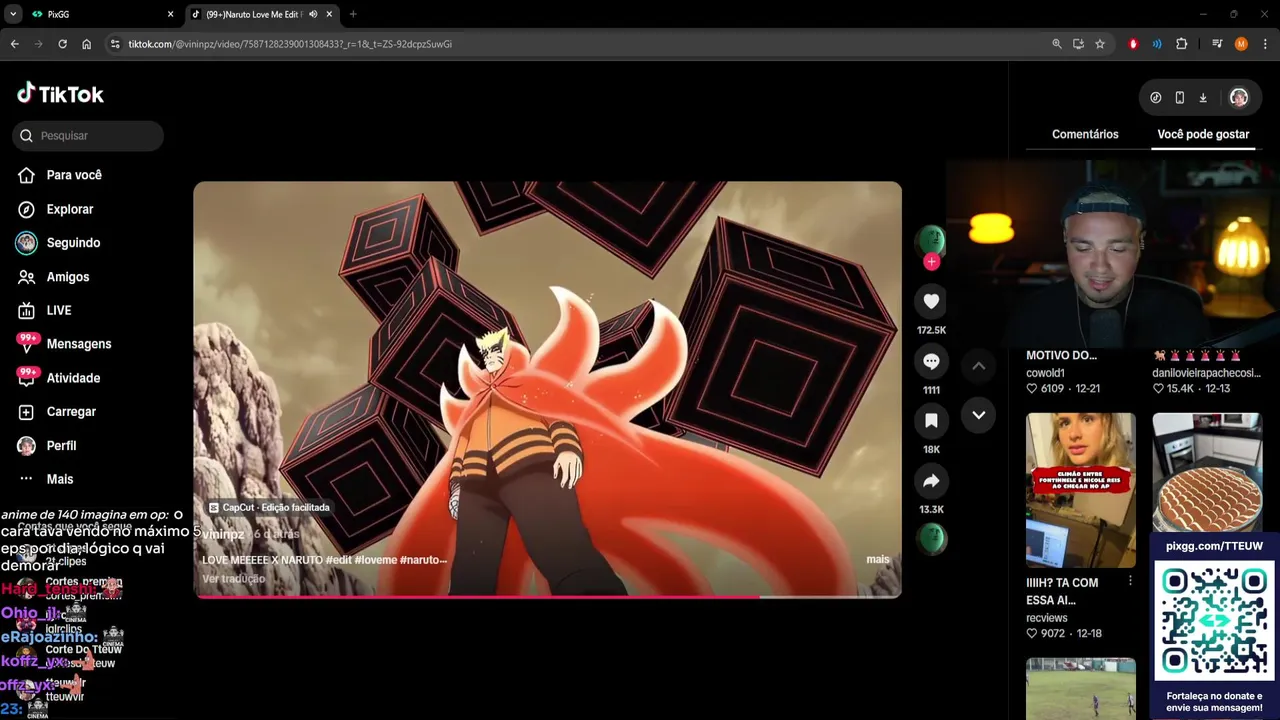
Task: Open a new browser tab
Action: [353, 14]
